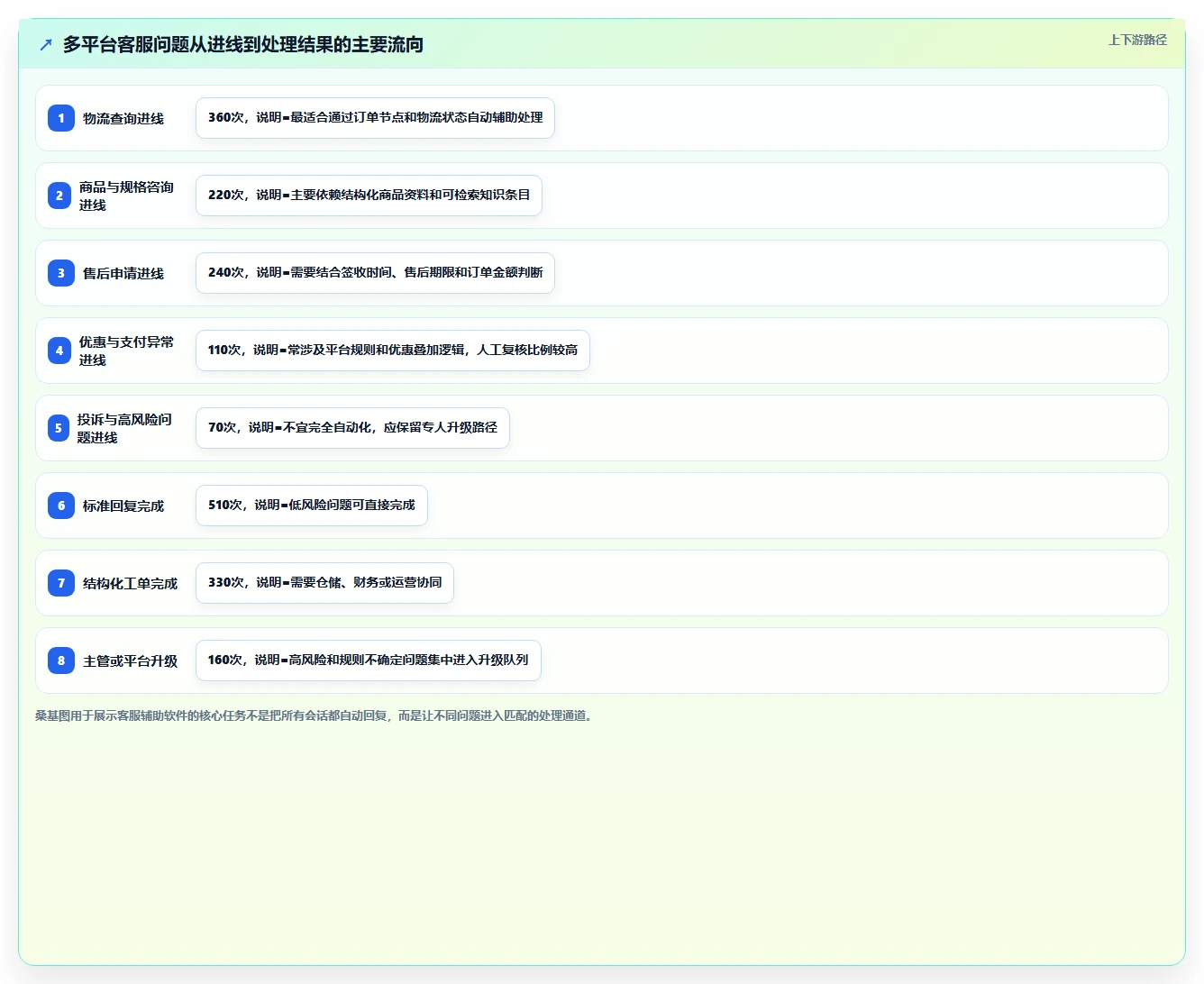Click the 330次 仓储财务运营协同 chip

pos(324,583)
